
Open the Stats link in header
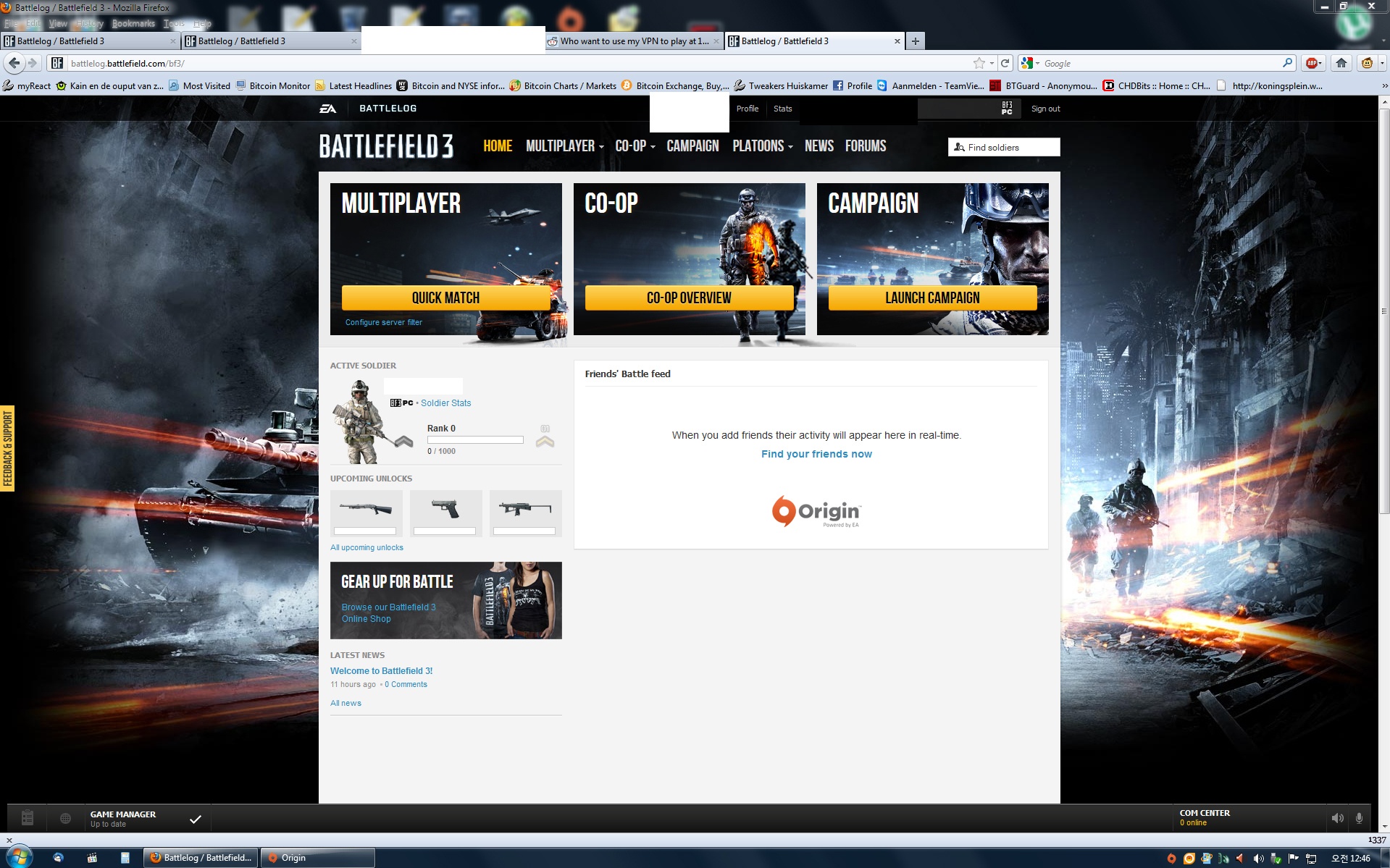tap(783, 109)
